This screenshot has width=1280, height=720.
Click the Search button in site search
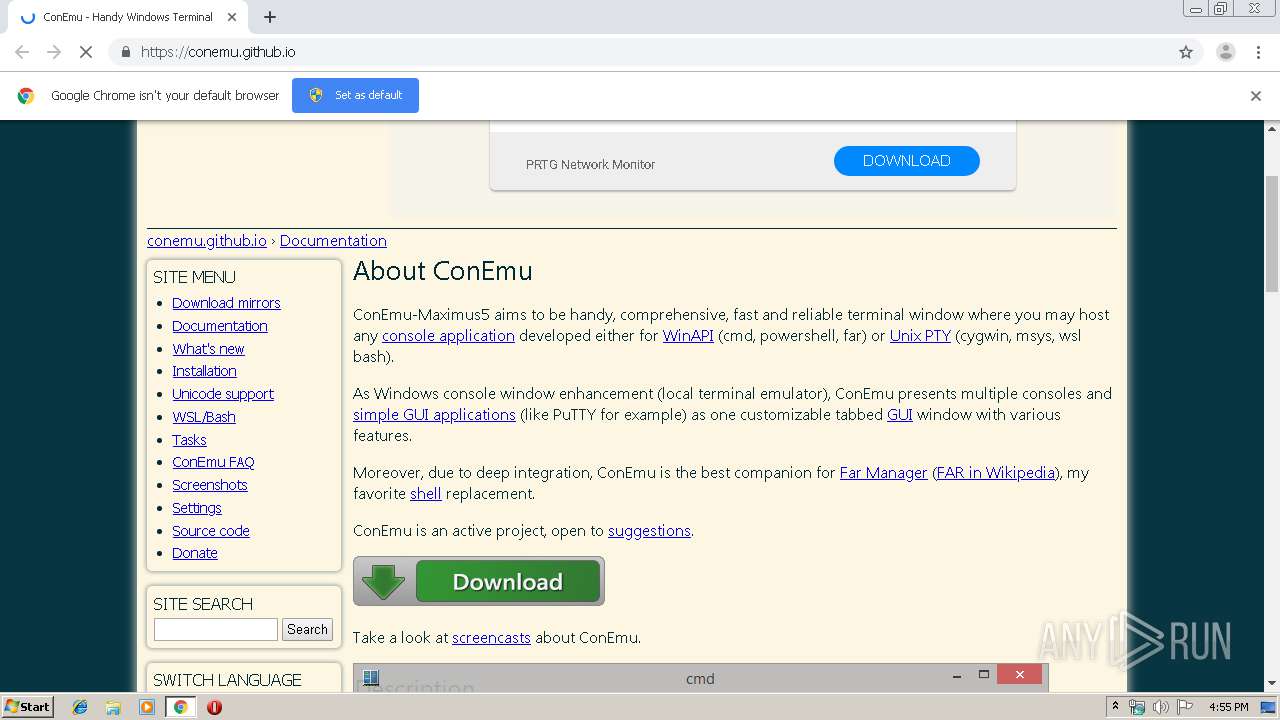pyautogui.click(x=307, y=629)
